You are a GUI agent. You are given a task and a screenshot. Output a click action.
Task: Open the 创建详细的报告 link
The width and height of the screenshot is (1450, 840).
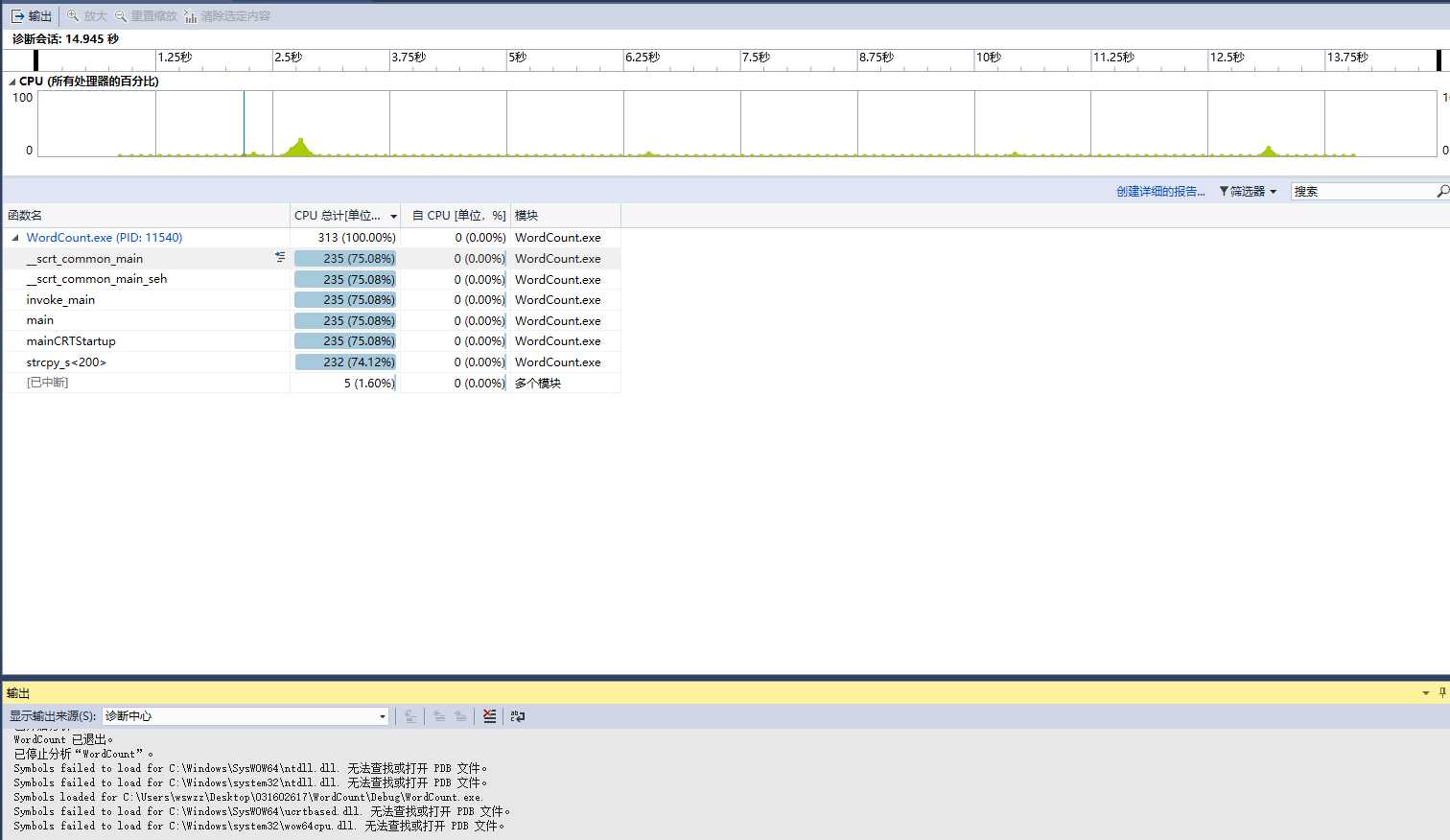pos(1160,192)
